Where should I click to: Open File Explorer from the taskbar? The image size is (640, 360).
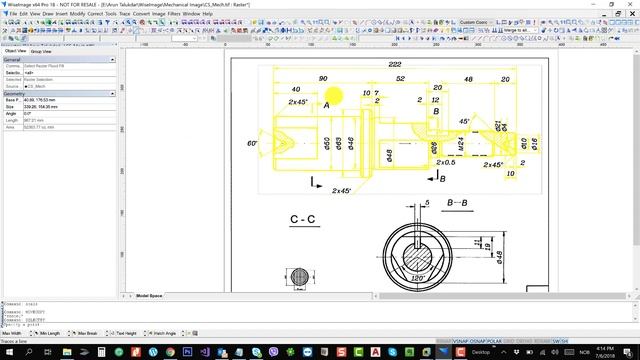tap(67, 352)
